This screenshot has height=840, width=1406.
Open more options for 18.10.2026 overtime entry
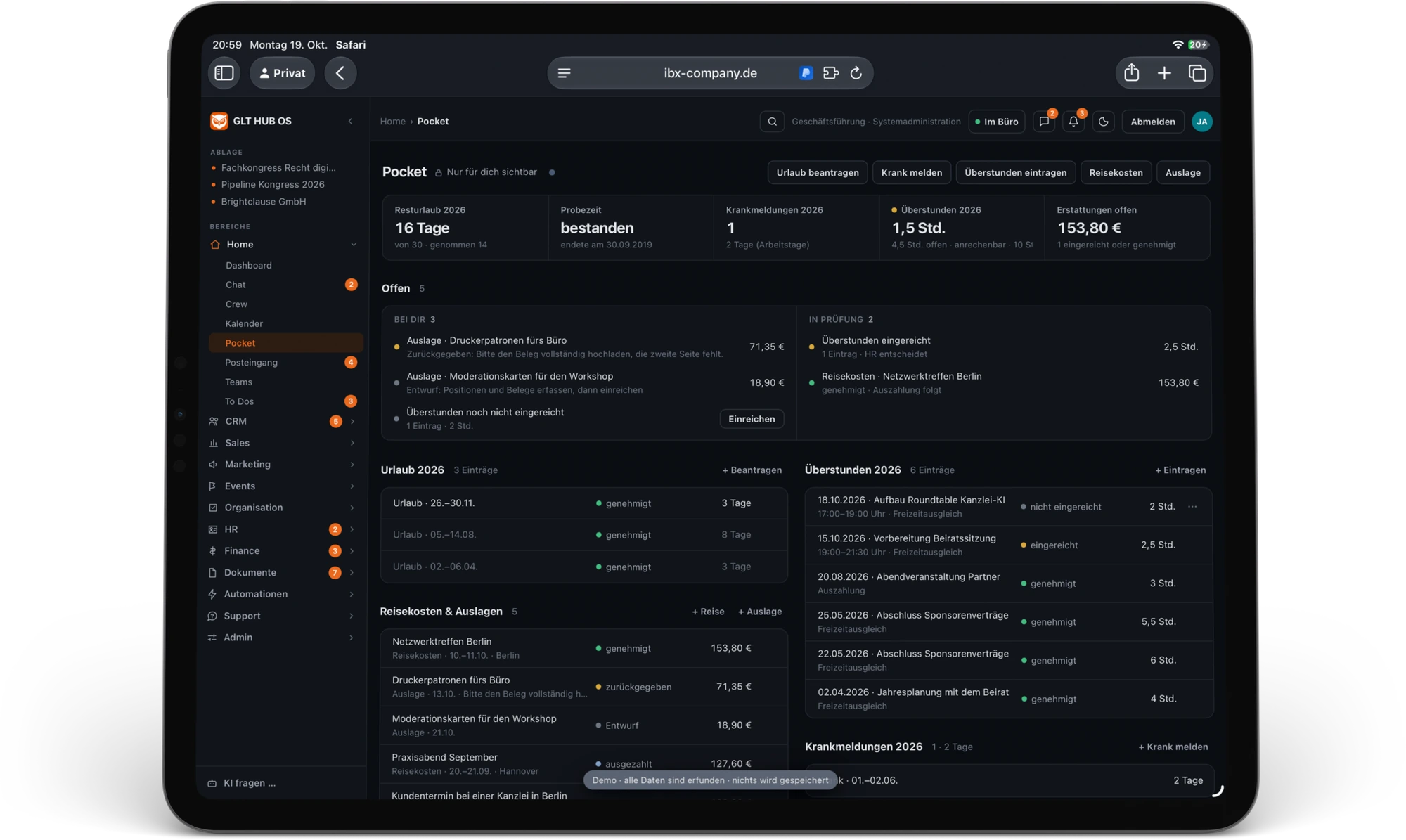(1192, 507)
